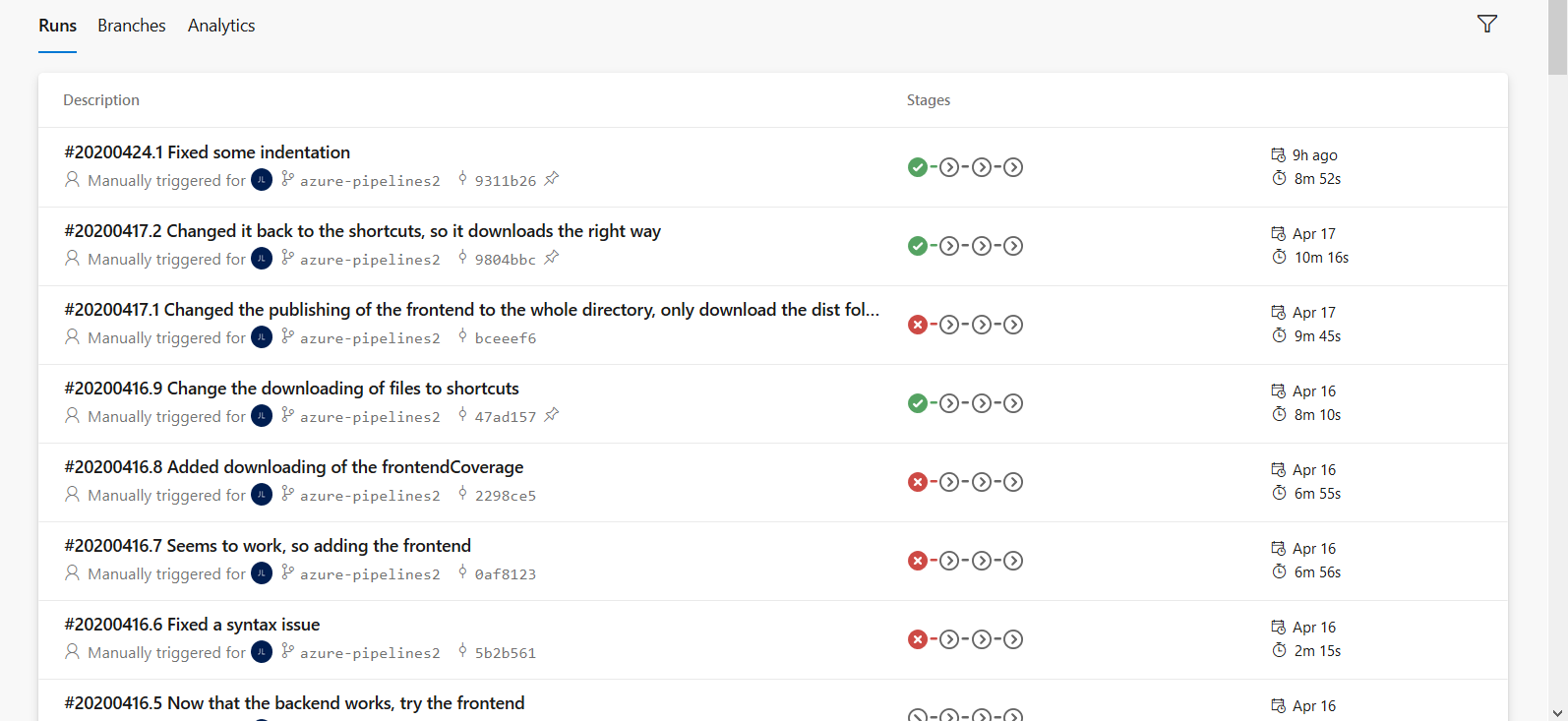Click commit hash bceeef6

pos(505,338)
